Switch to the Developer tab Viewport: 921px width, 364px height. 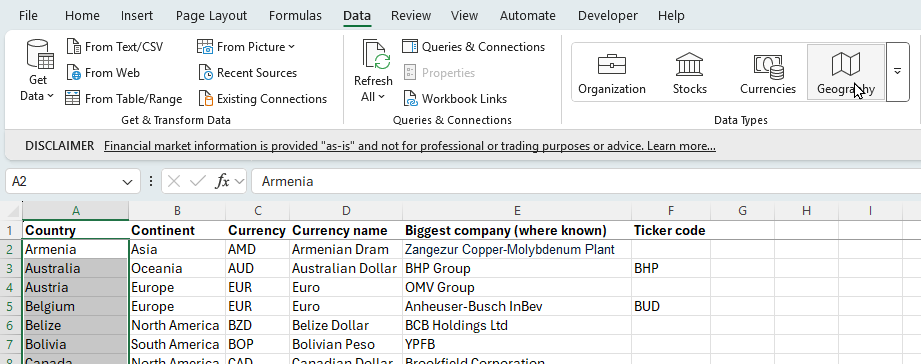coord(607,15)
